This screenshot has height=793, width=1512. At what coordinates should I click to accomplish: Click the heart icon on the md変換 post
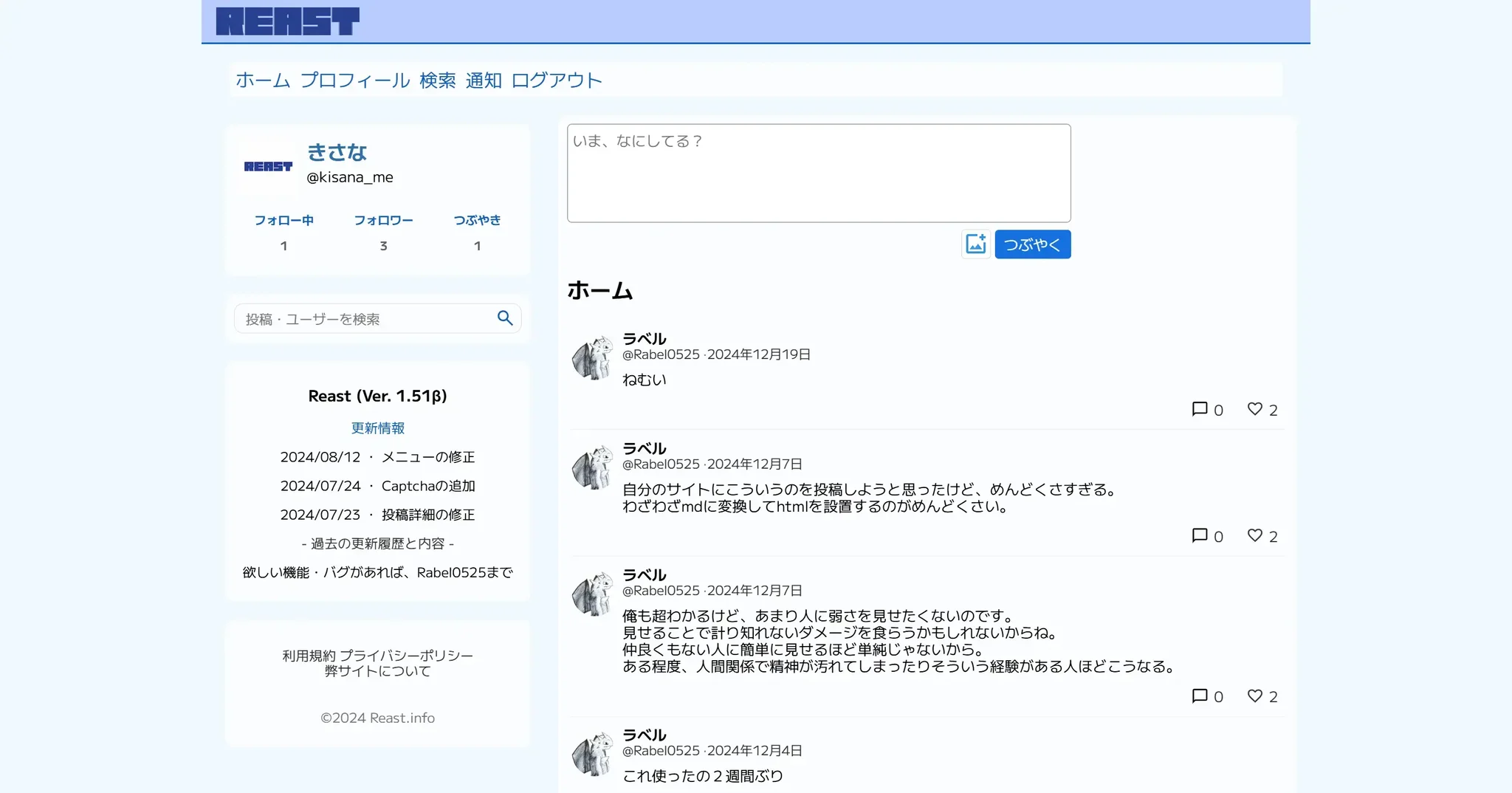[1254, 535]
